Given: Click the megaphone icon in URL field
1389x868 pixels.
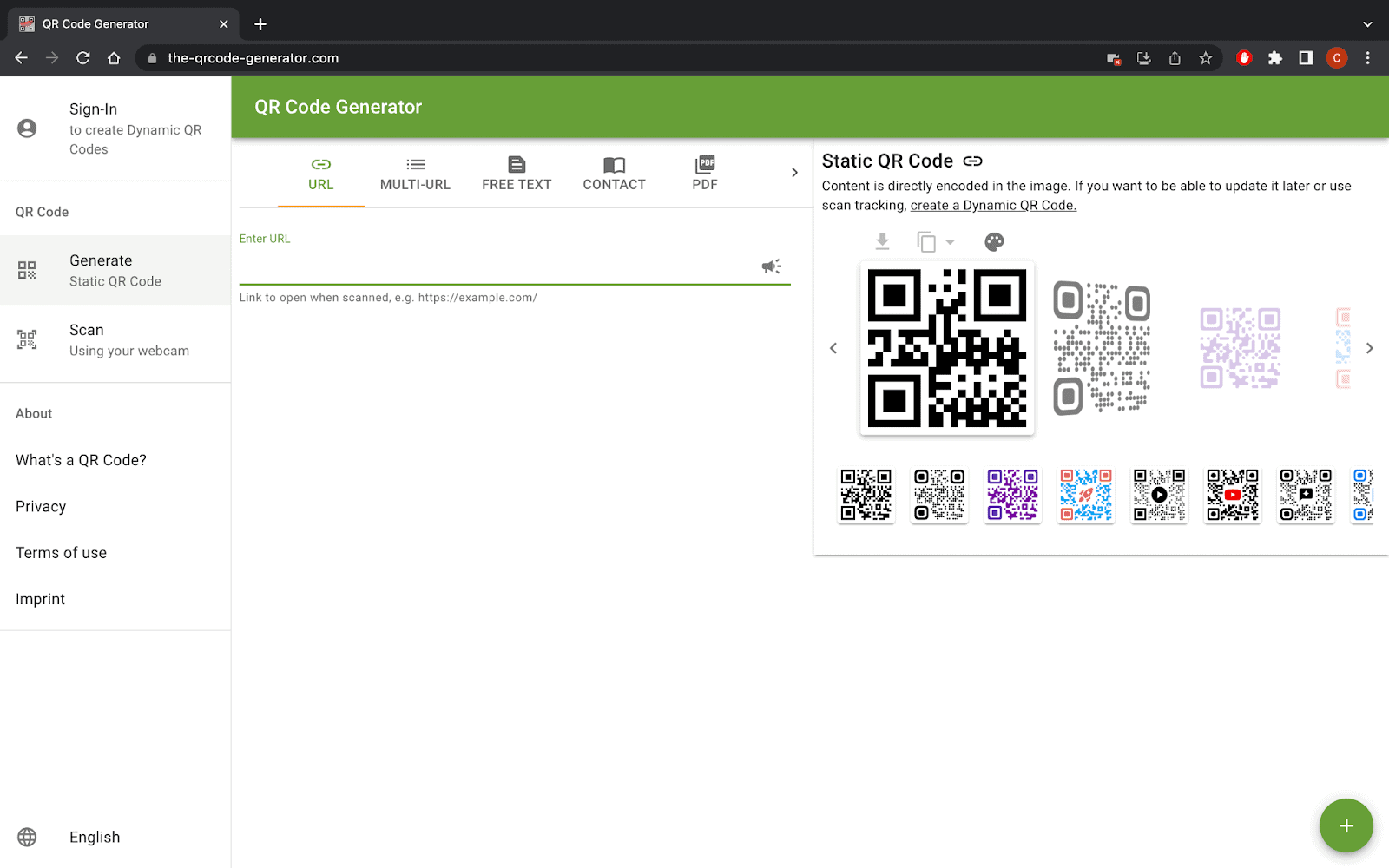Looking at the screenshot, I should pyautogui.click(x=771, y=266).
